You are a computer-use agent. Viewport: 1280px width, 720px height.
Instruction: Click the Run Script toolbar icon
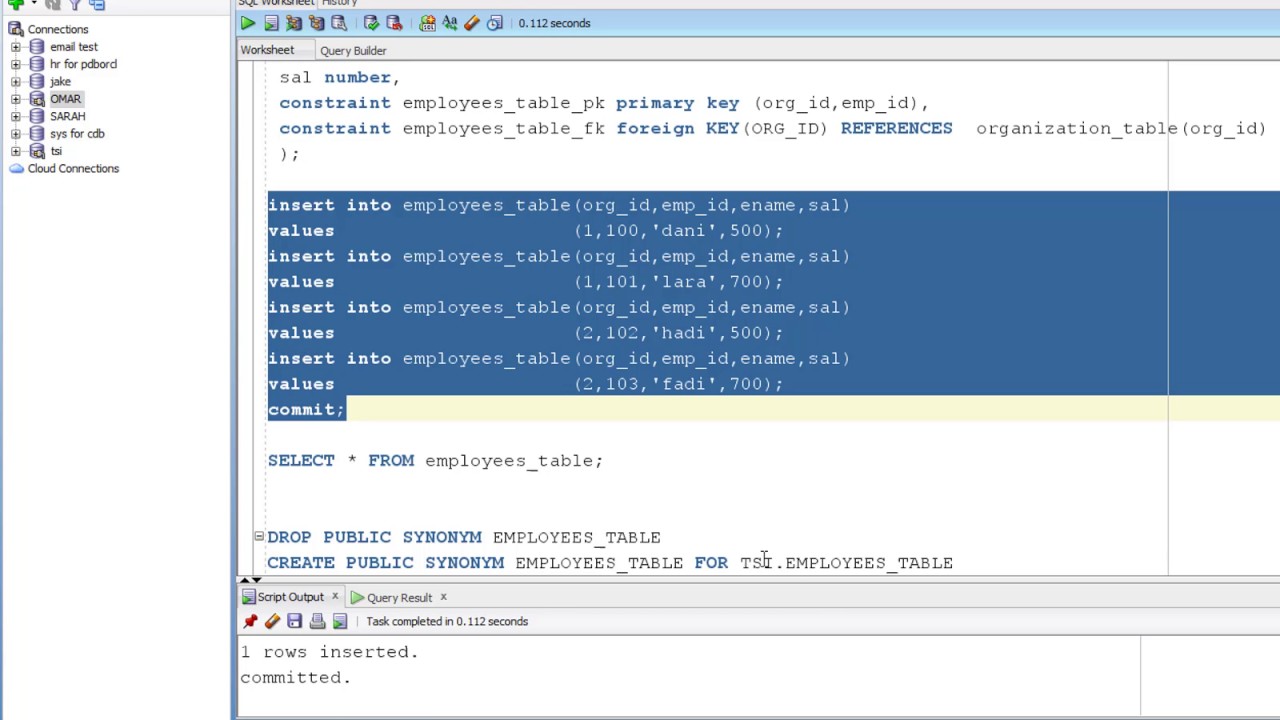coord(271,23)
